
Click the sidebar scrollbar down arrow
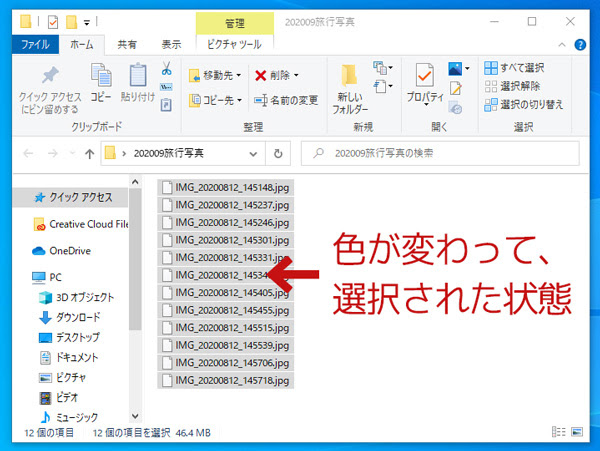click(135, 416)
